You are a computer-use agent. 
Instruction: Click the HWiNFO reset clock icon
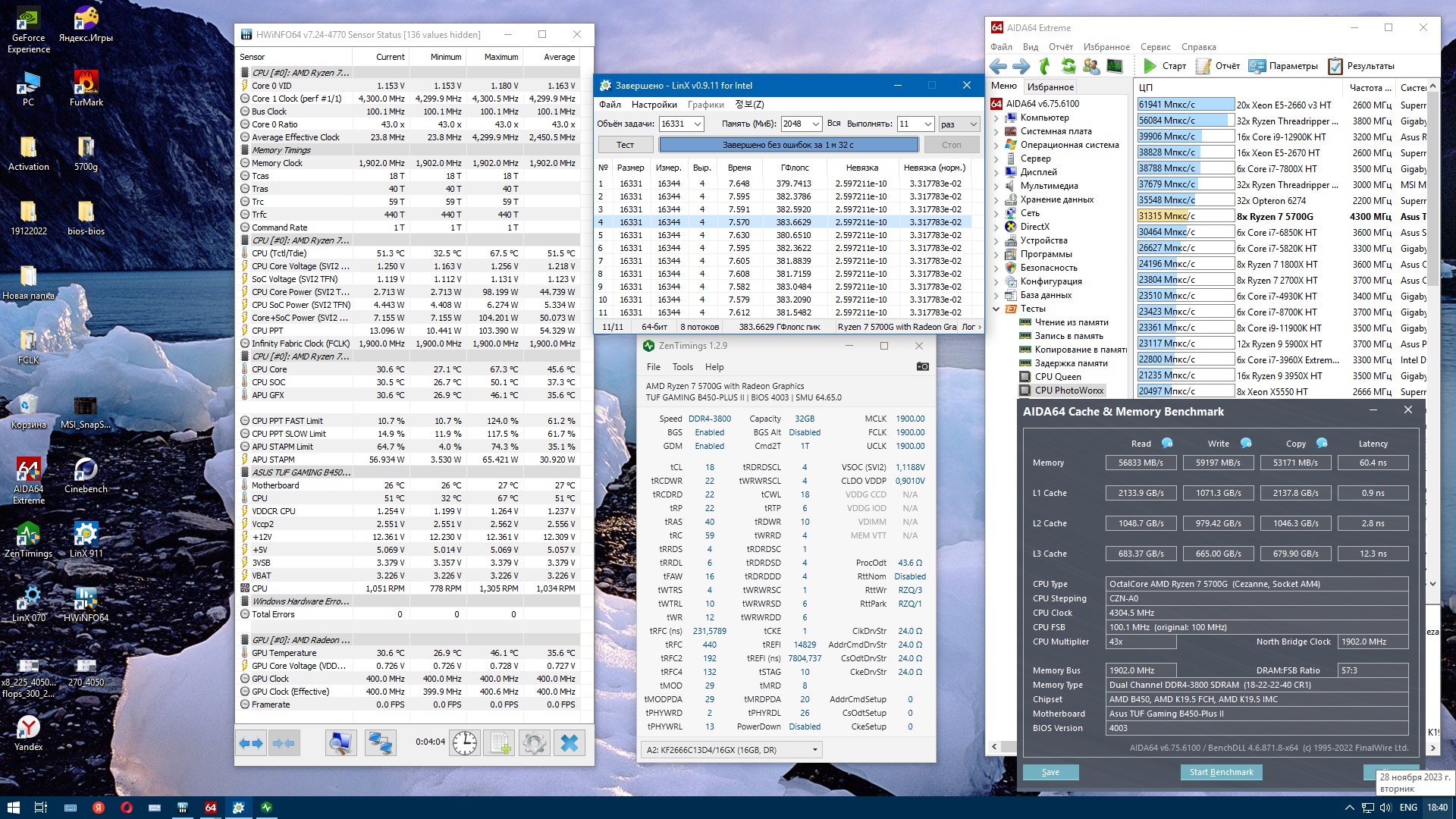(465, 743)
